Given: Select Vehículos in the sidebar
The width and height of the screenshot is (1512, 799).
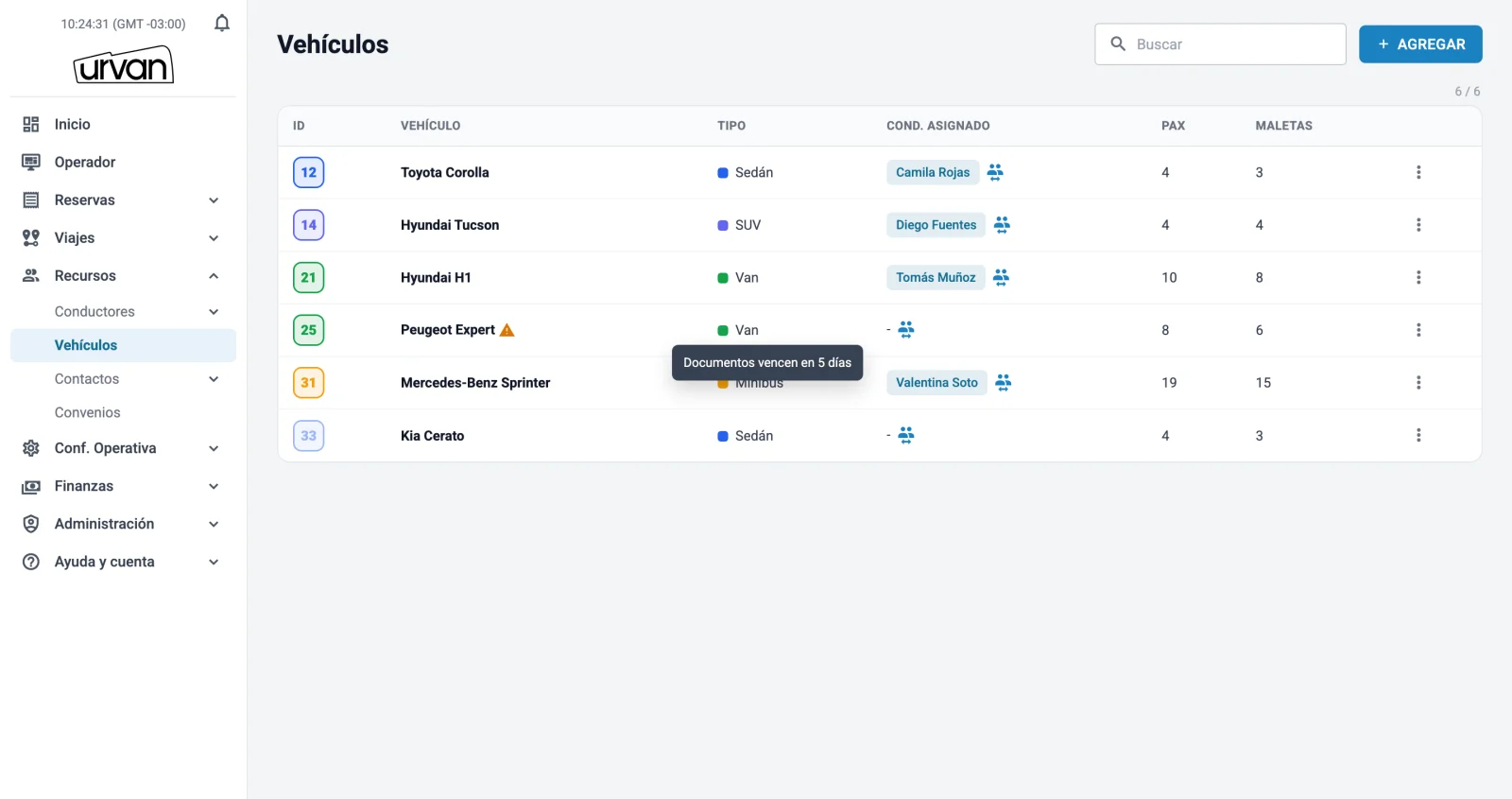Looking at the screenshot, I should coord(123,345).
